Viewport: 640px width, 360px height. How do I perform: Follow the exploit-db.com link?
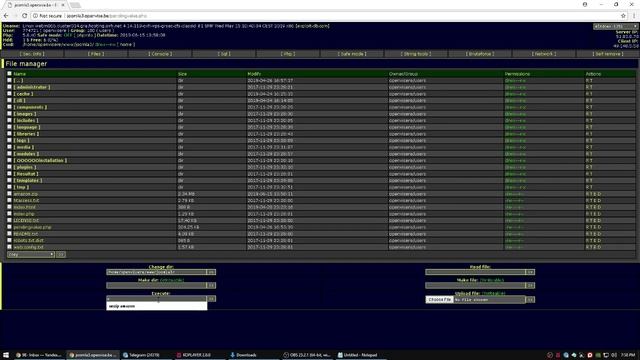(312, 26)
